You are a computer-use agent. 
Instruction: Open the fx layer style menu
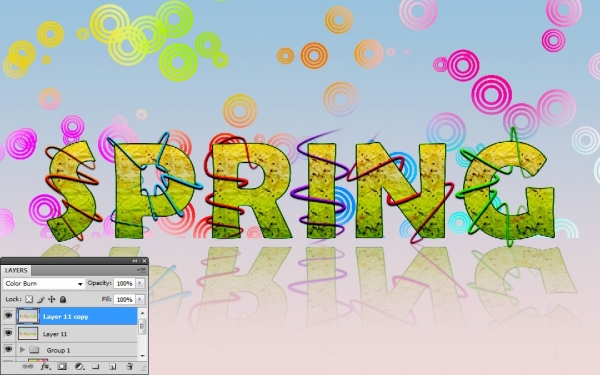[x=46, y=367]
